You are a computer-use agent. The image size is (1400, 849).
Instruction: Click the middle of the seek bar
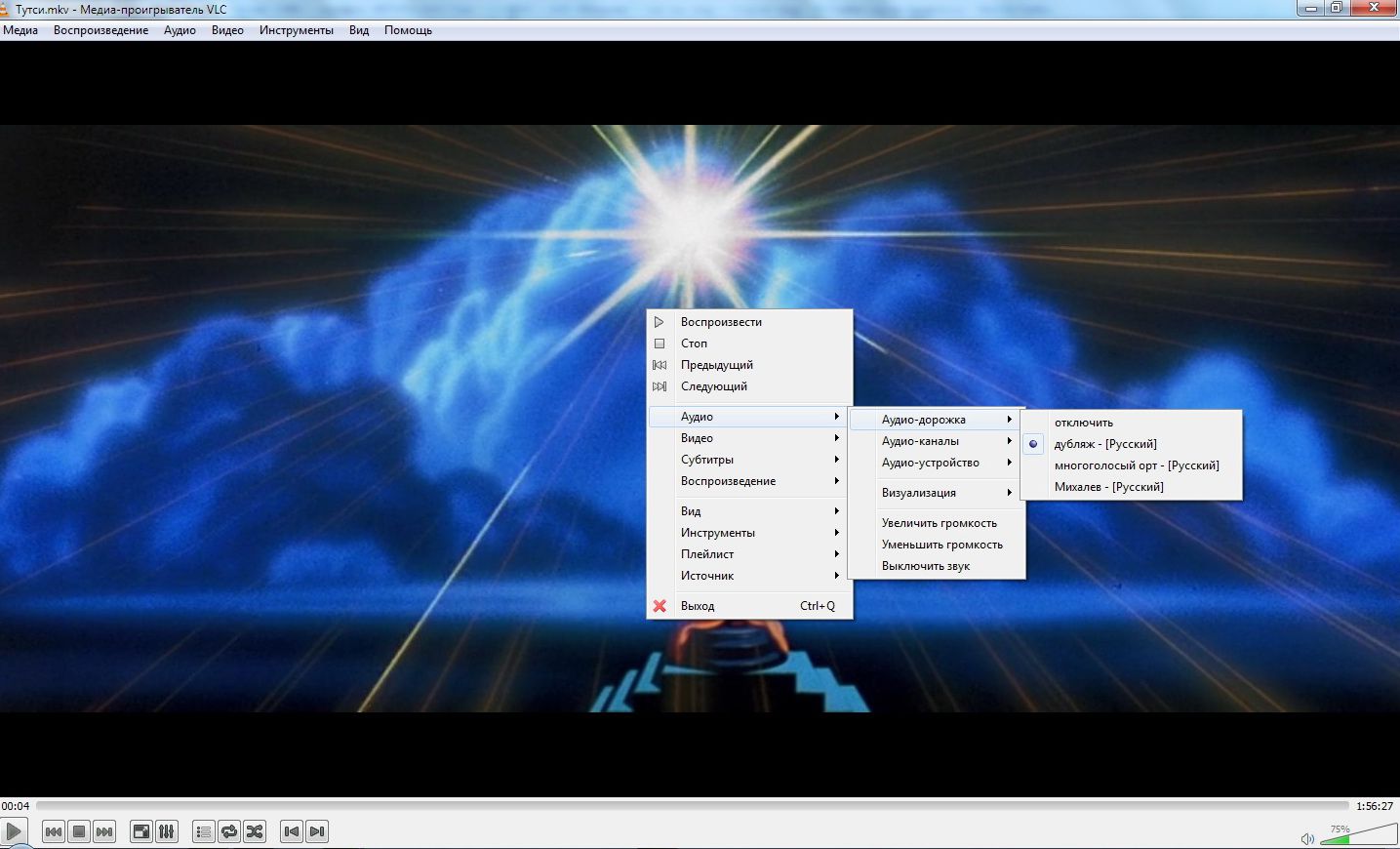tap(693, 806)
